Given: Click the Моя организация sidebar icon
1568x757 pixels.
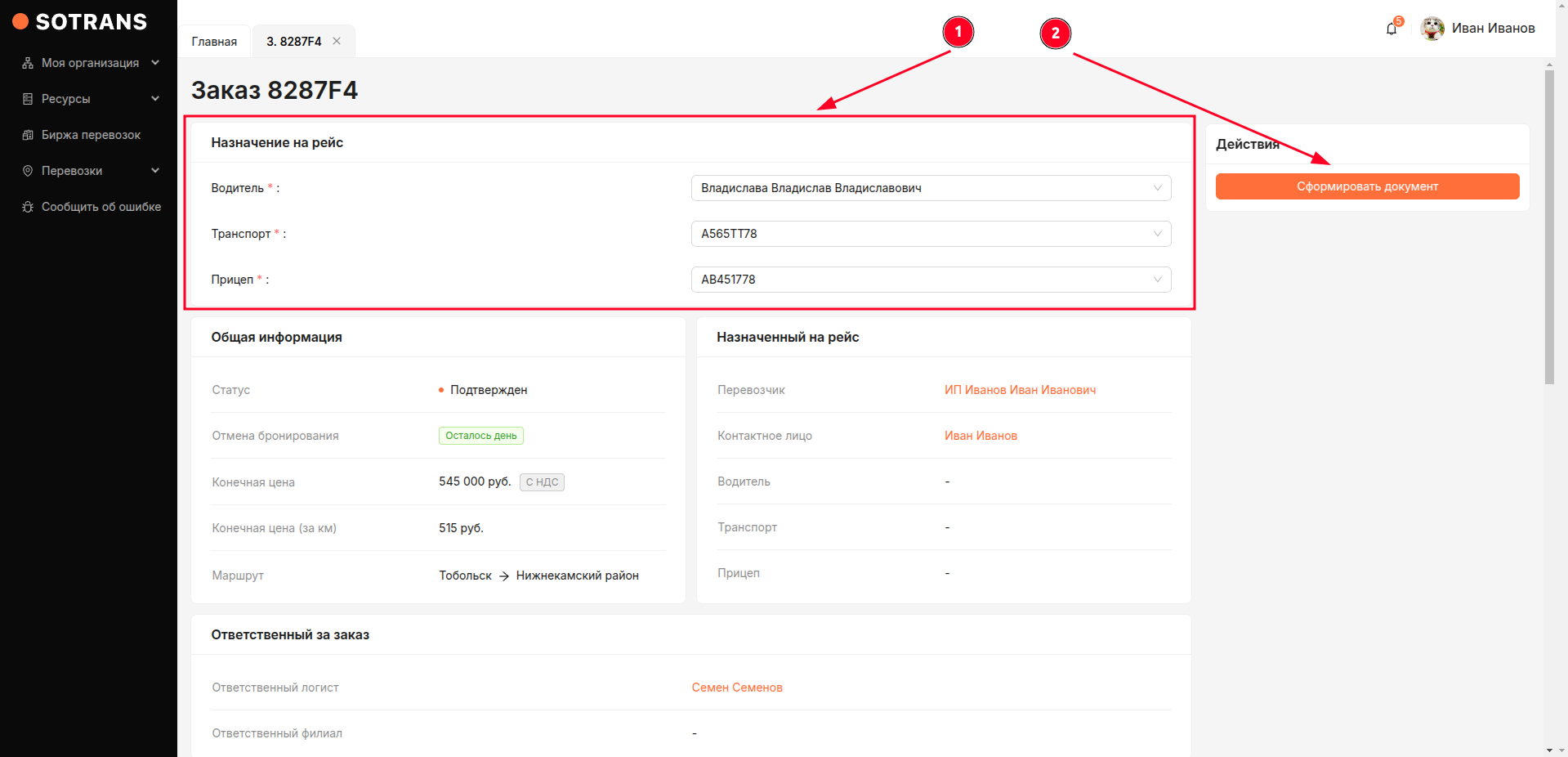Looking at the screenshot, I should click(x=28, y=63).
